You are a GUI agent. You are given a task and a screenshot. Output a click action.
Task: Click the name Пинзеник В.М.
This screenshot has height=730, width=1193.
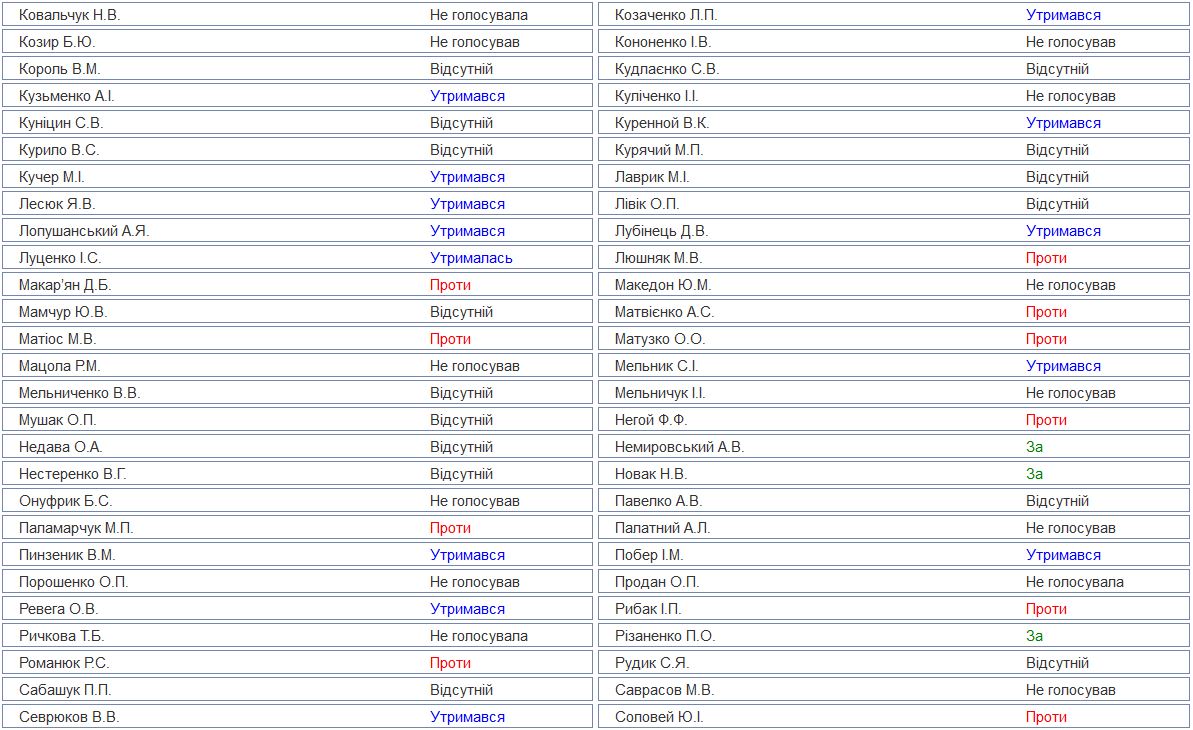67,555
